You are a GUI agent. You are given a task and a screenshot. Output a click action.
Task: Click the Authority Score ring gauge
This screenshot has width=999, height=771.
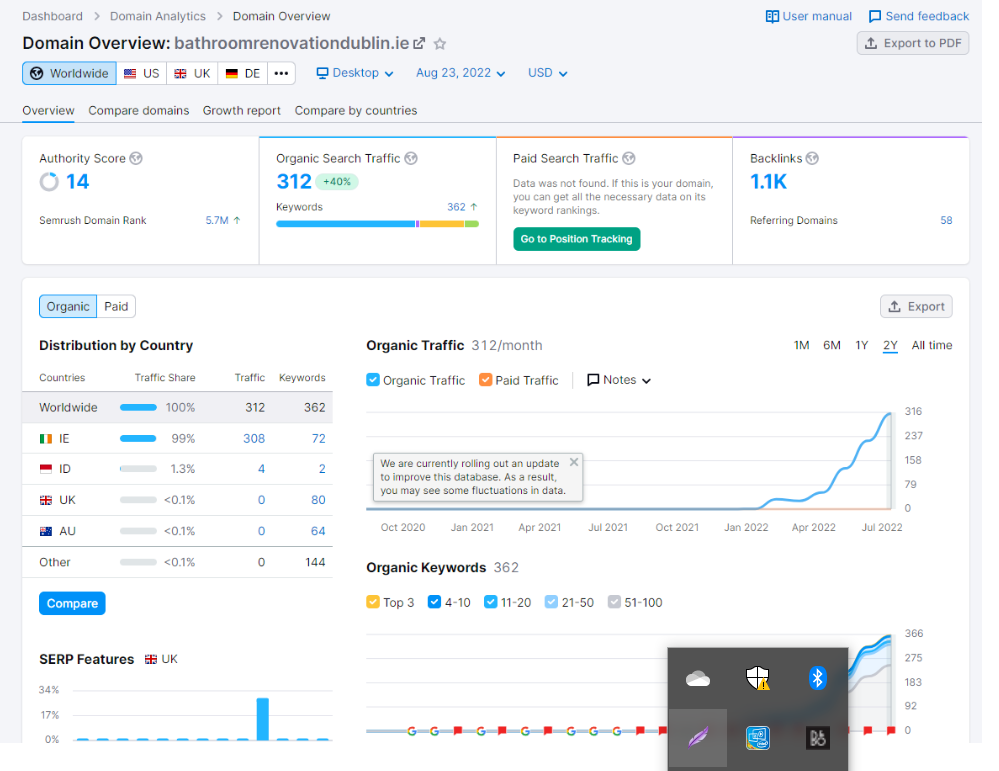click(x=49, y=182)
